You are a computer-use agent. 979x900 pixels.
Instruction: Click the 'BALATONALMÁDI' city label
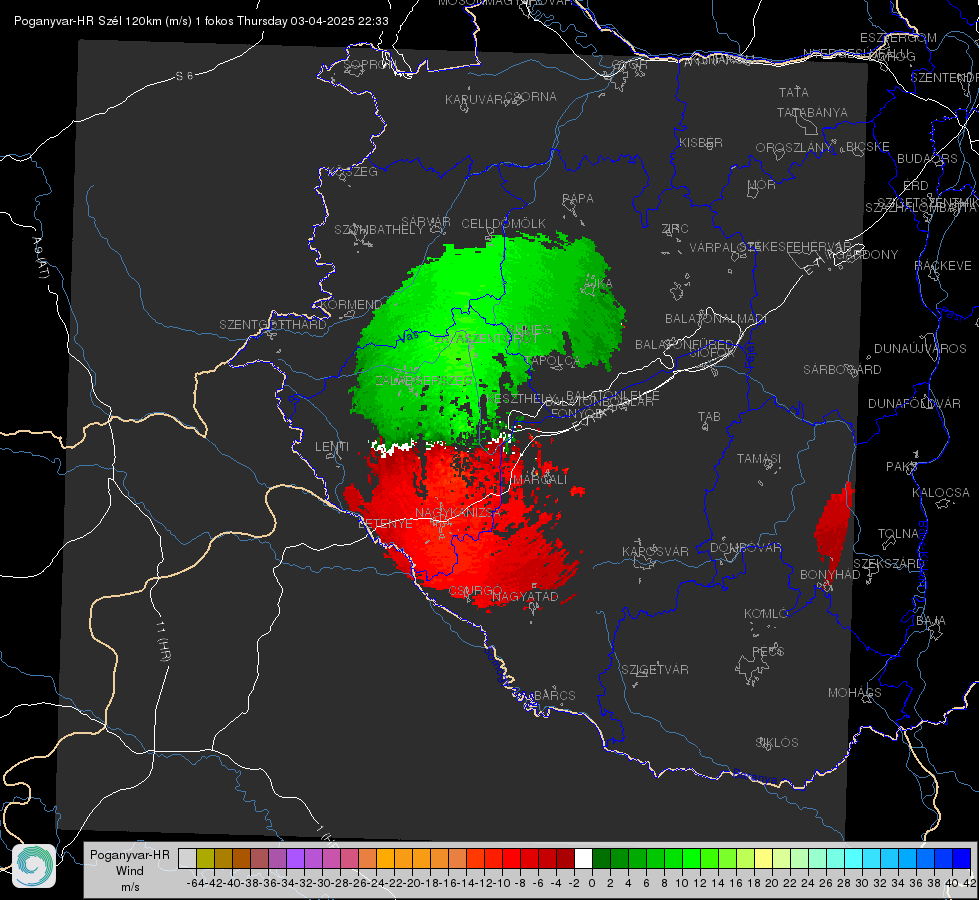716,319
